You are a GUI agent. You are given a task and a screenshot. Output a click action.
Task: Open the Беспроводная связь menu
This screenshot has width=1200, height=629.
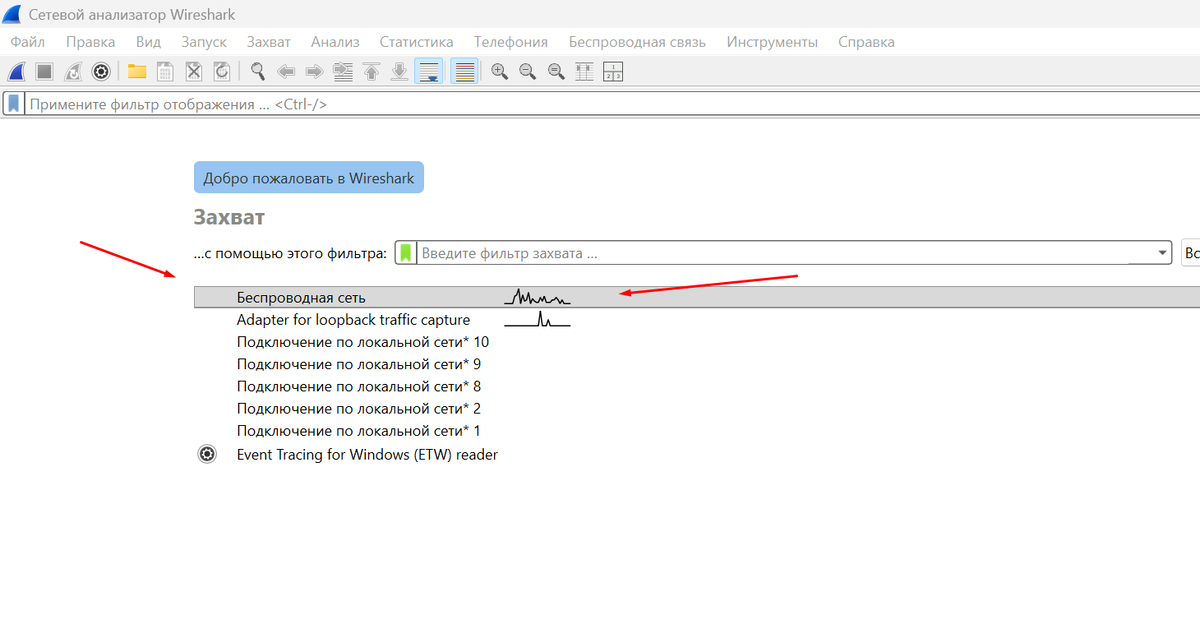click(637, 42)
